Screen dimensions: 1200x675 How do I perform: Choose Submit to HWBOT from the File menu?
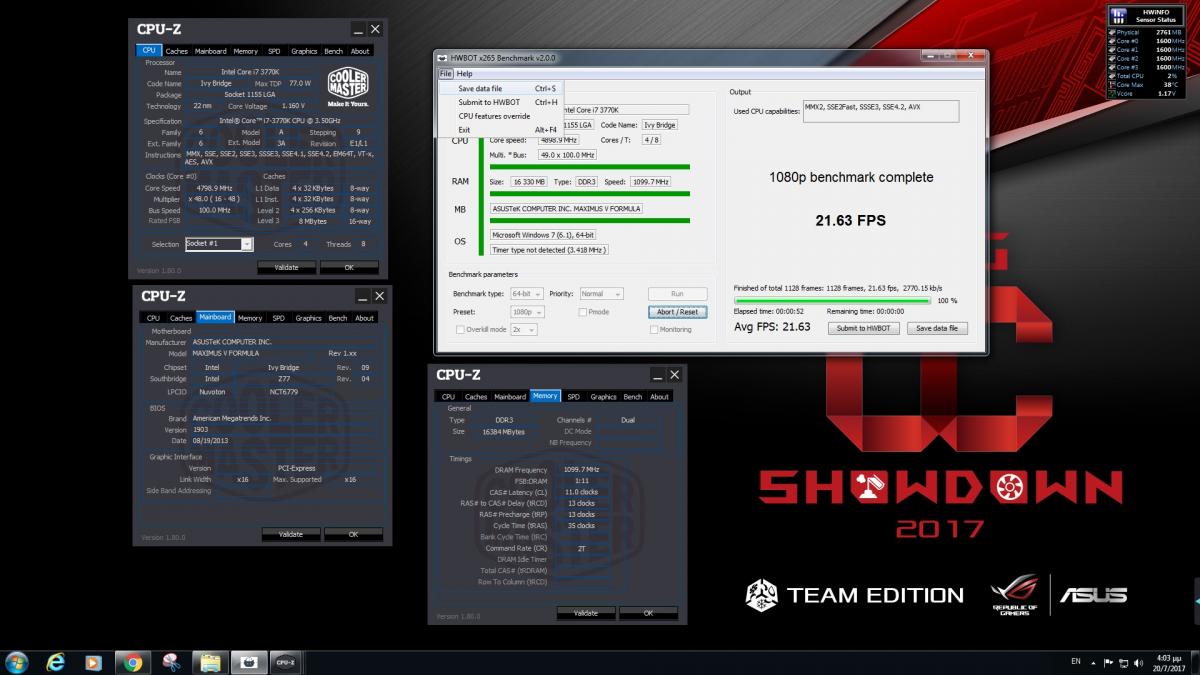tap(500, 102)
